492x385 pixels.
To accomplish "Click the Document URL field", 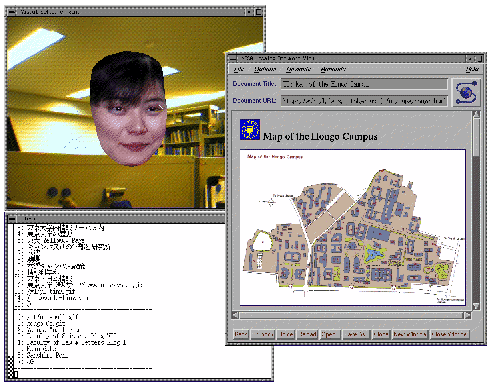I will click(x=364, y=100).
